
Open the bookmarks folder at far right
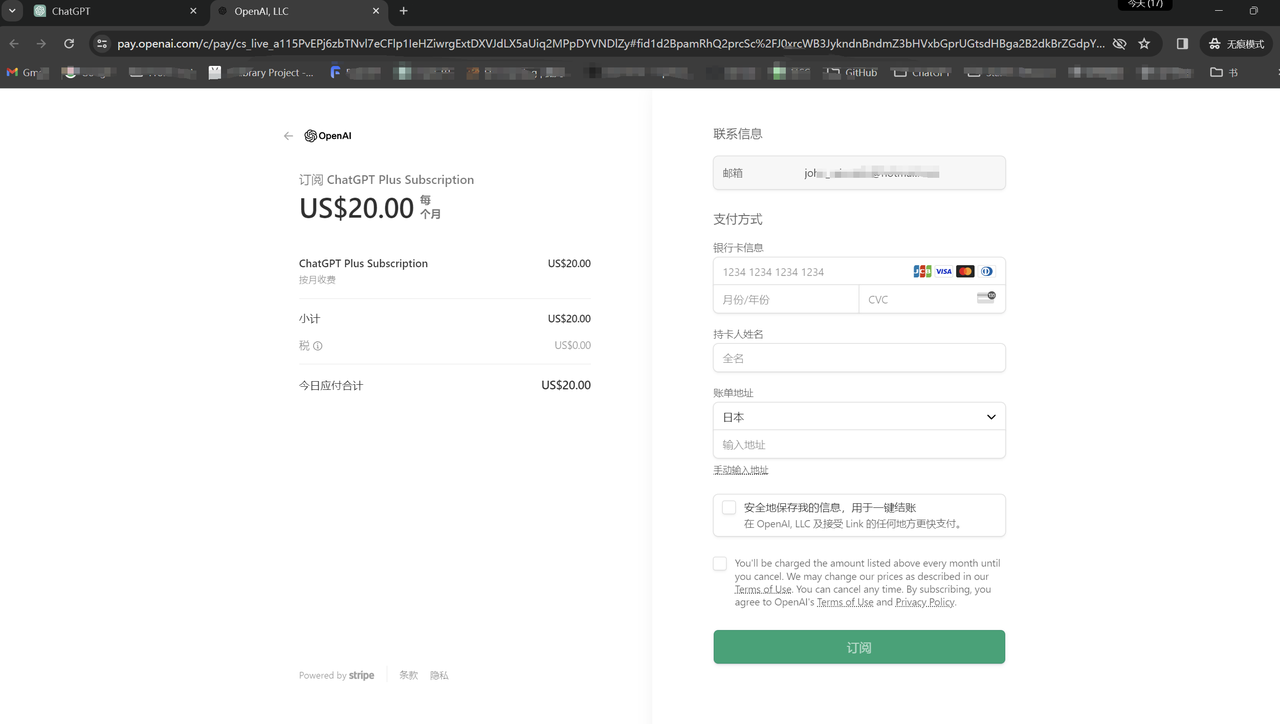(1224, 73)
